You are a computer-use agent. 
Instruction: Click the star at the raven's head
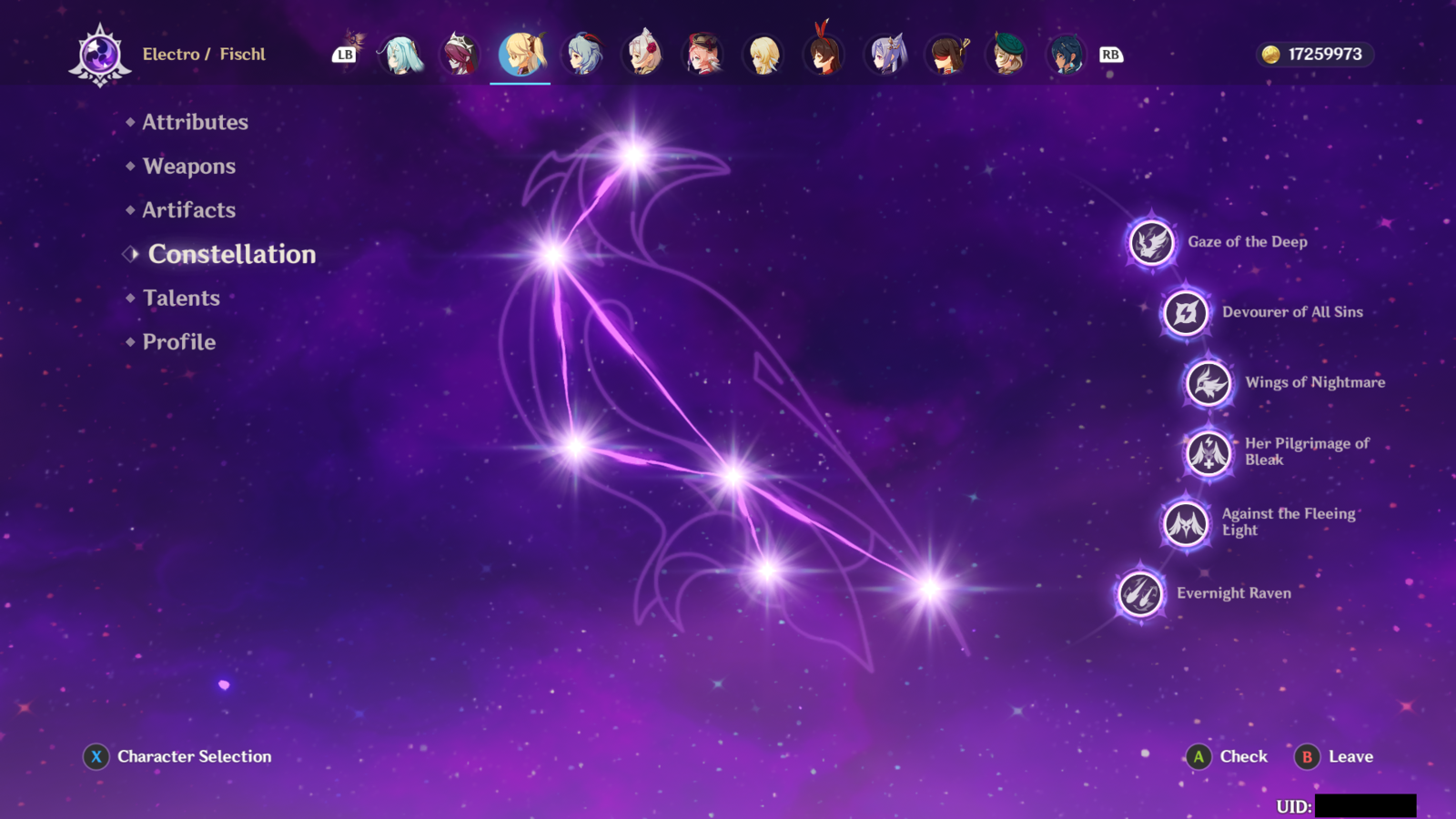633,155
